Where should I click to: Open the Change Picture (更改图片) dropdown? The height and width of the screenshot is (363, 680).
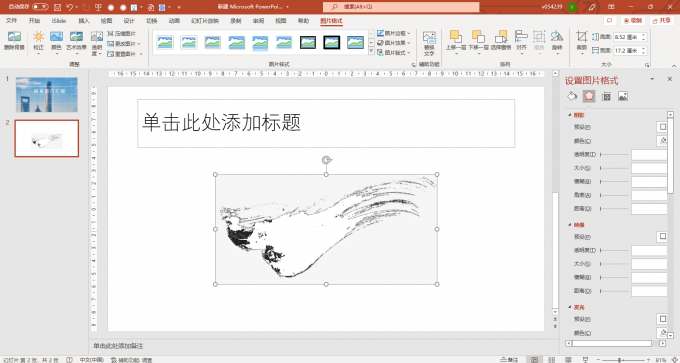point(124,44)
